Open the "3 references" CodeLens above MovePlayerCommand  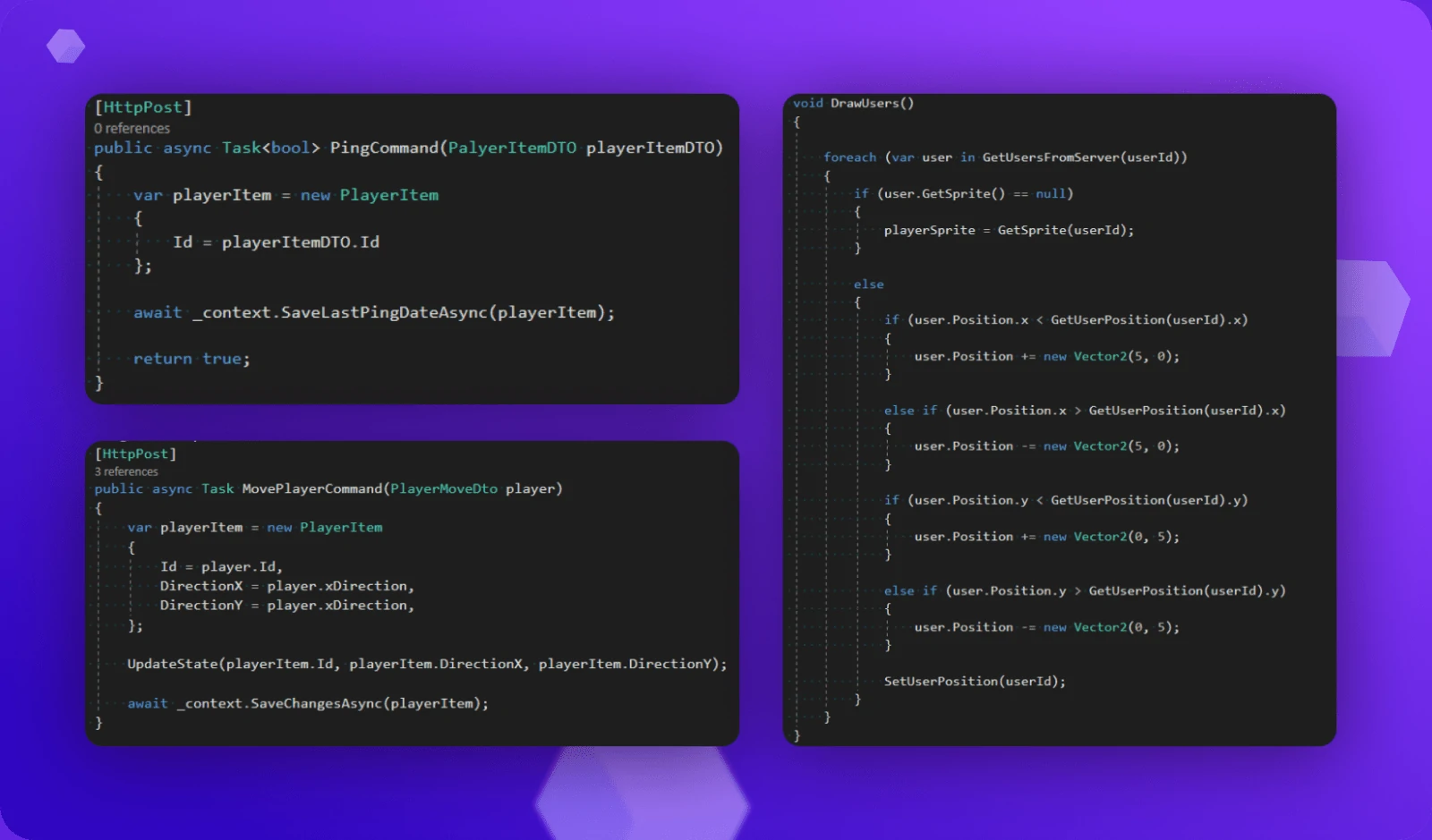click(x=126, y=471)
